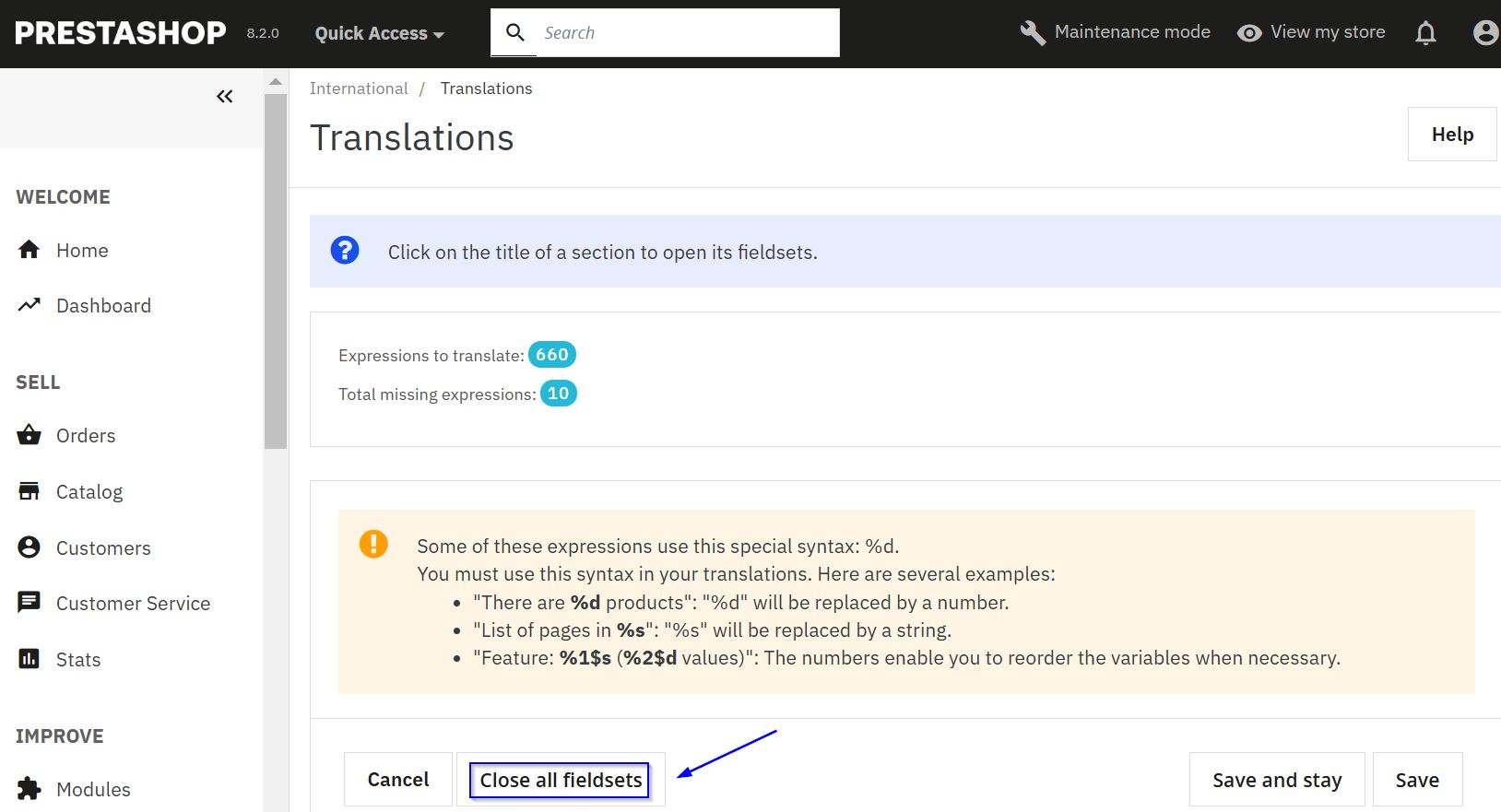This screenshot has width=1501, height=812.
Task: Click the search magnifier icon
Action: tap(515, 33)
